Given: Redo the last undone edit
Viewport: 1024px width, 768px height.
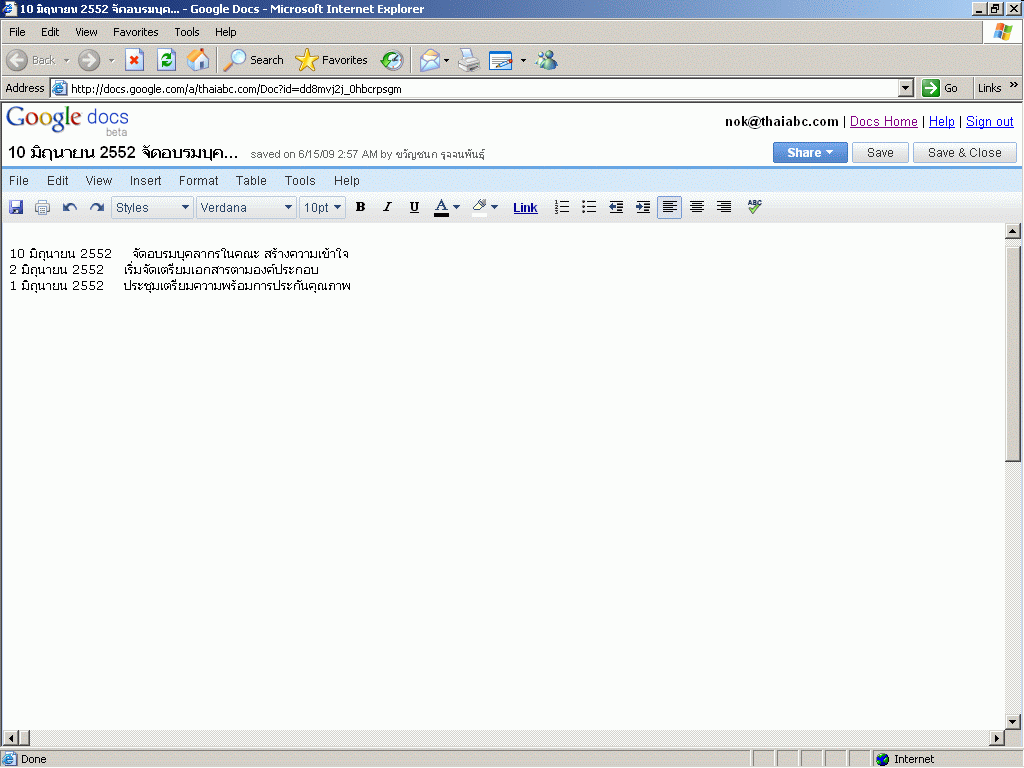Looking at the screenshot, I should 96,207.
